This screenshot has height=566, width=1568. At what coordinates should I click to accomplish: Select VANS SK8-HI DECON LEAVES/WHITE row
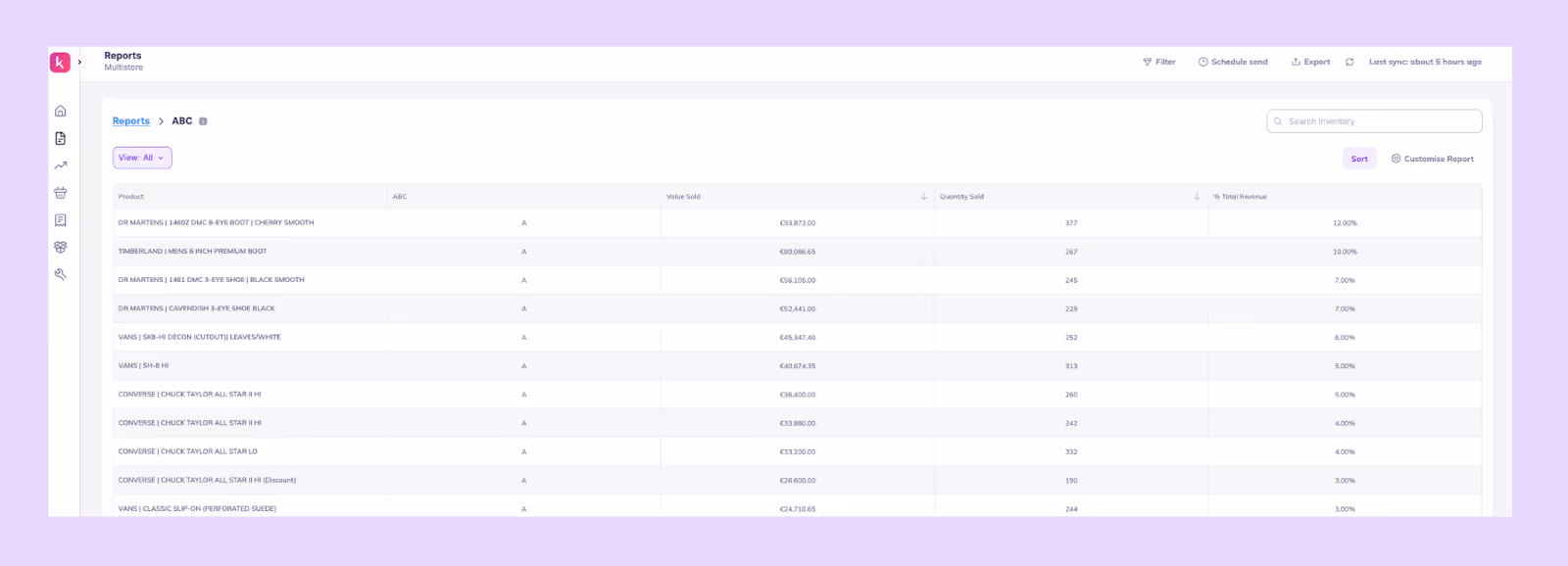[797, 337]
